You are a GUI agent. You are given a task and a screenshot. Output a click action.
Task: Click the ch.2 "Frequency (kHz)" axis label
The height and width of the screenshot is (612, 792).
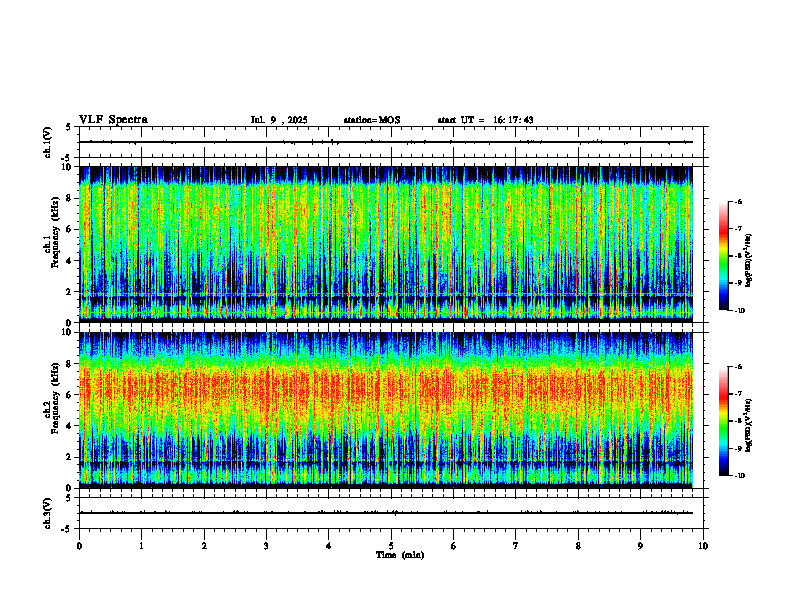click(55, 398)
